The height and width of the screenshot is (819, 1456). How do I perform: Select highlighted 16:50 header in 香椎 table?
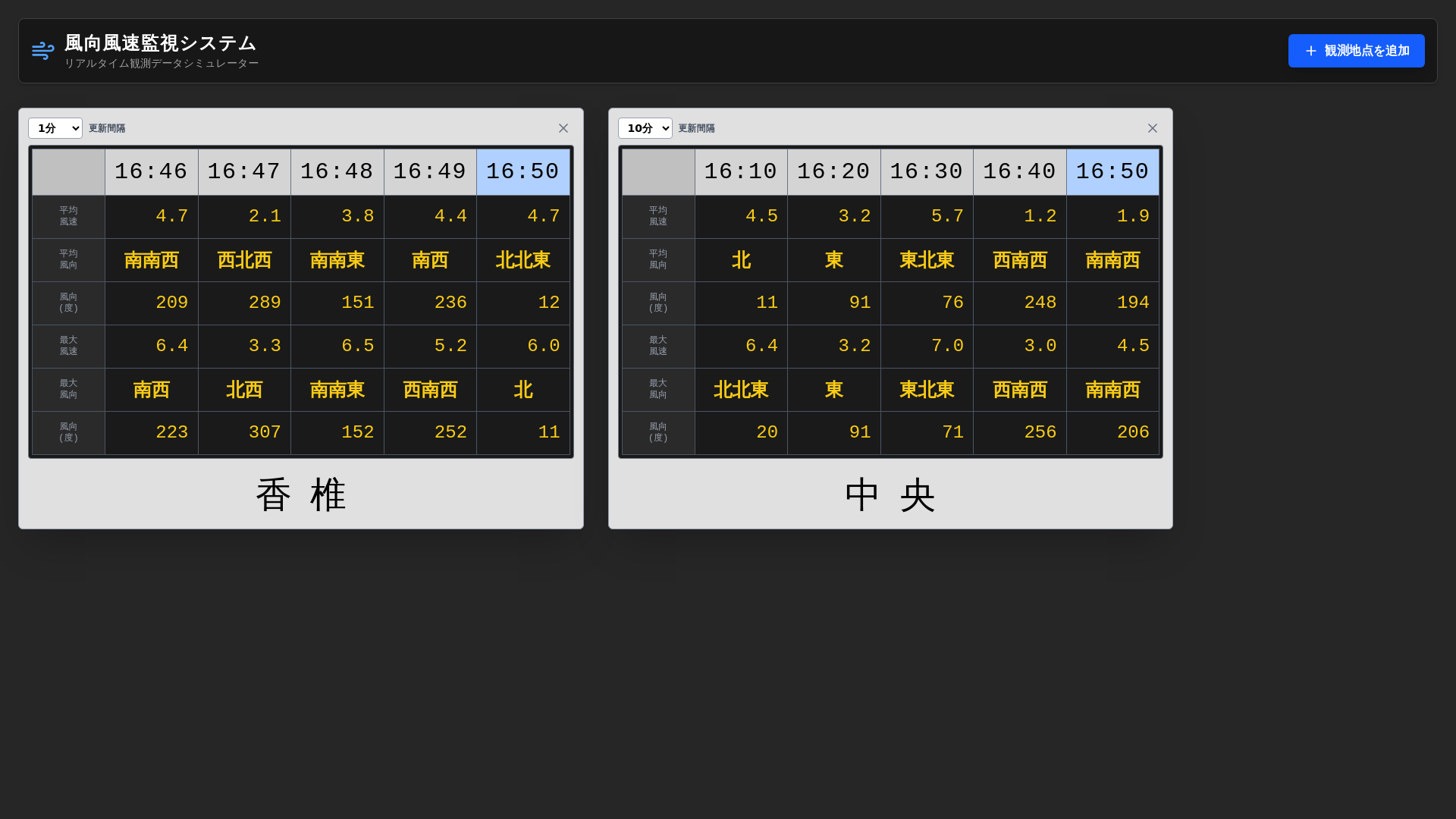click(x=523, y=172)
